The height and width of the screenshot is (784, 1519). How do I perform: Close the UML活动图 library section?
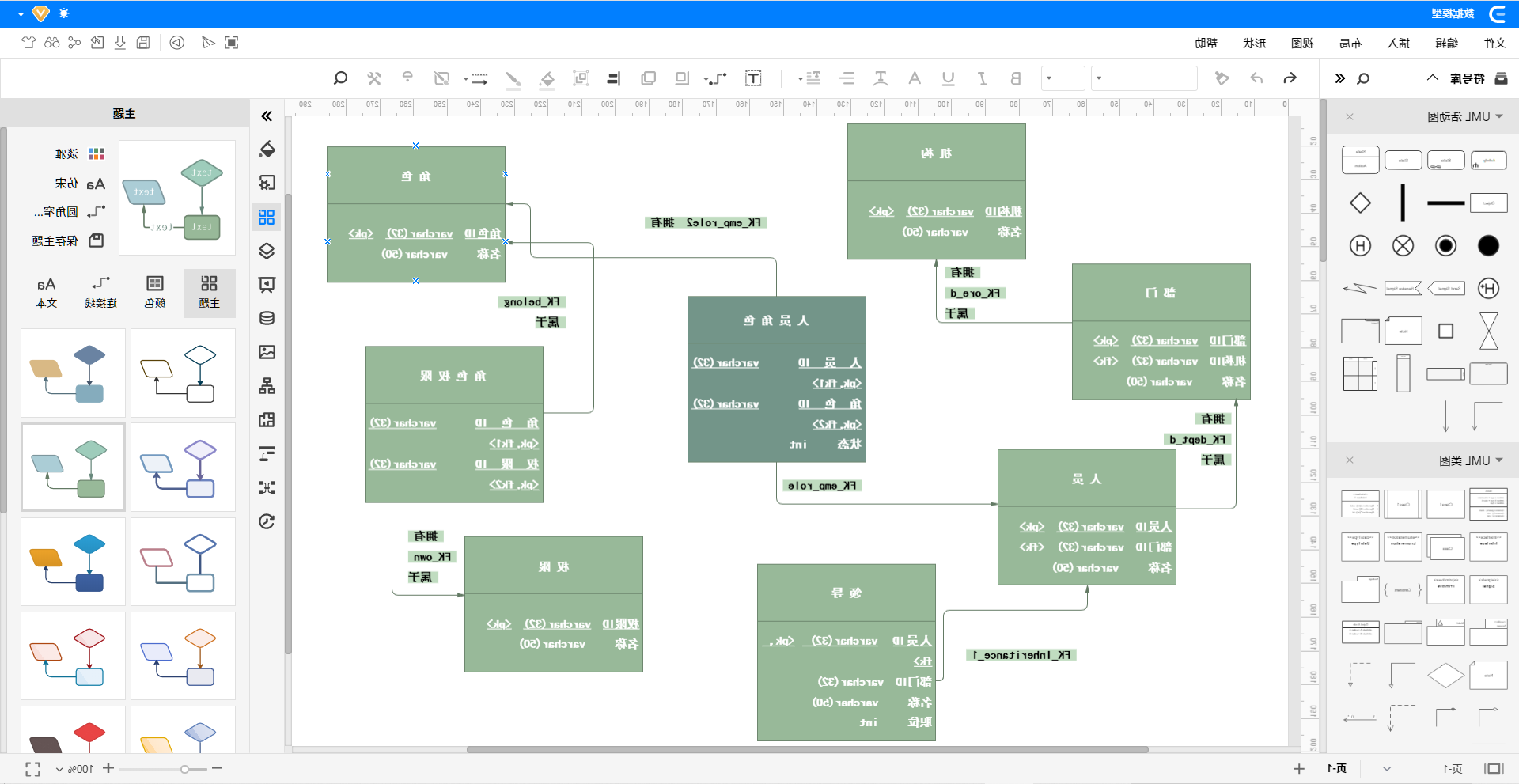[1350, 117]
